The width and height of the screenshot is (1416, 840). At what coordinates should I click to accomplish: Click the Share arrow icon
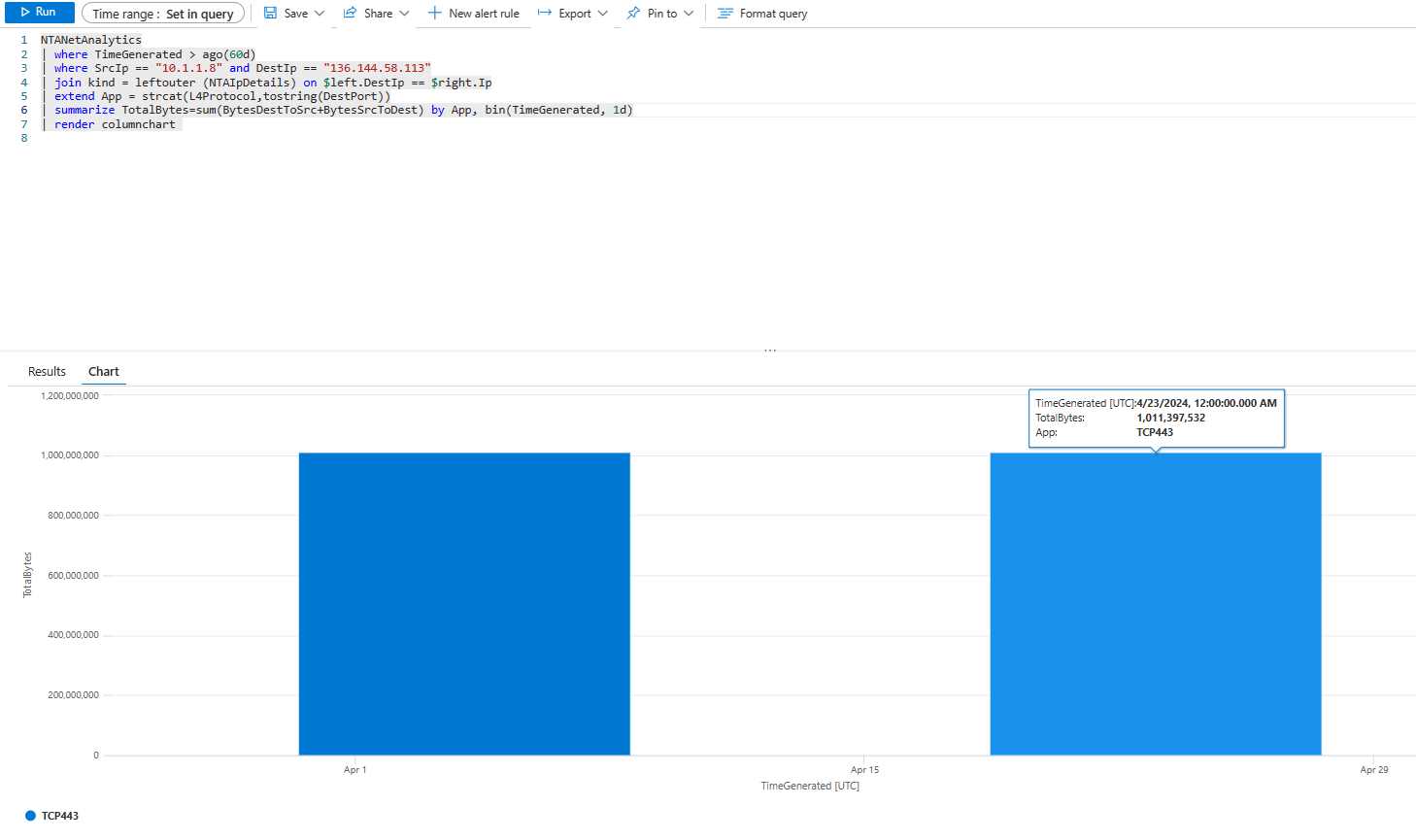tap(351, 14)
